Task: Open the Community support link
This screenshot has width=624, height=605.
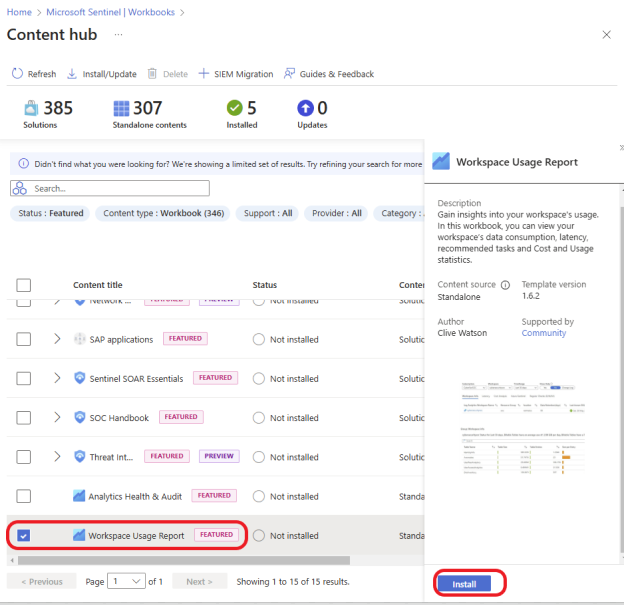Action: 544,333
